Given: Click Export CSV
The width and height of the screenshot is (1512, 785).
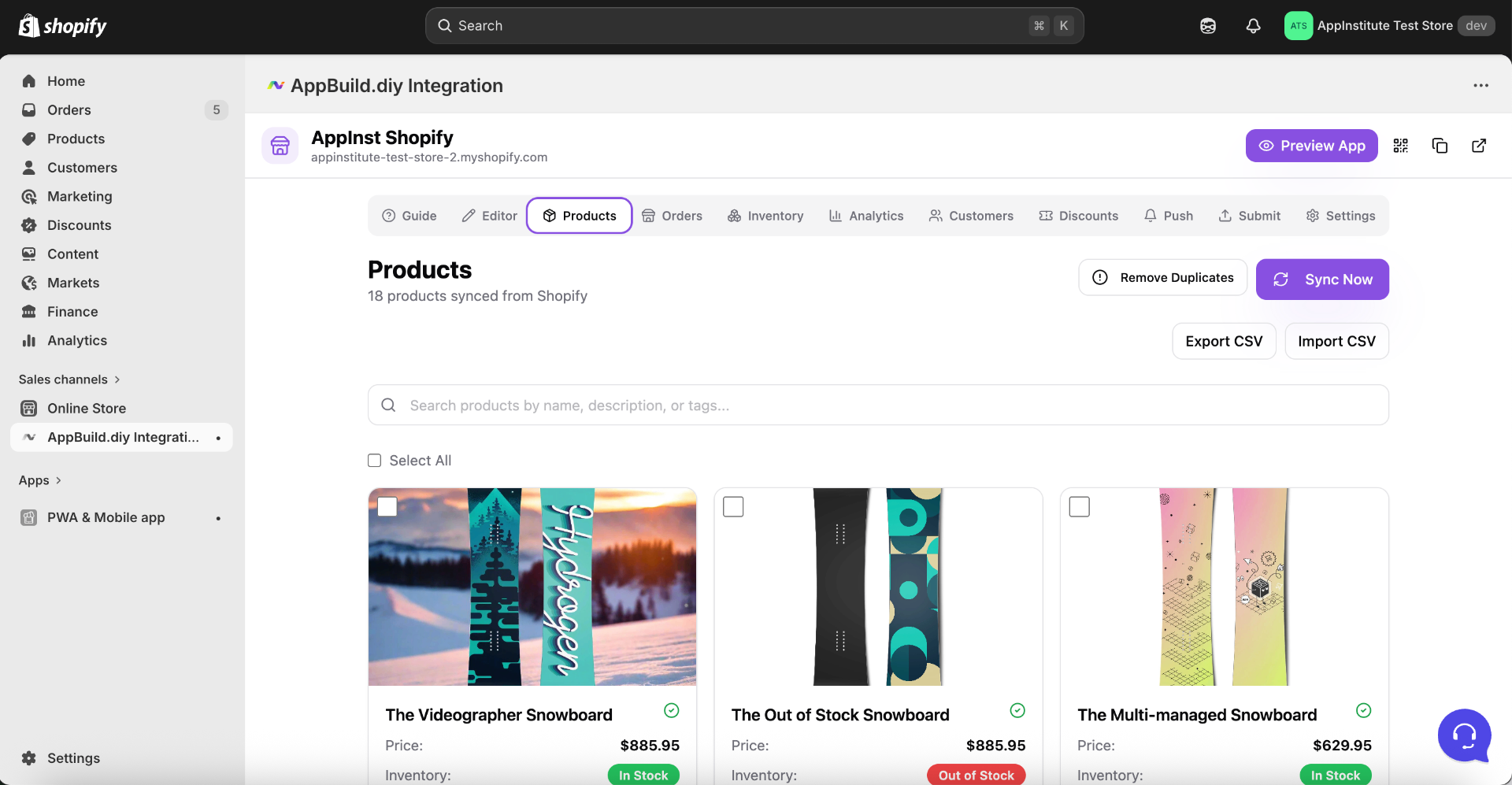Looking at the screenshot, I should coord(1224,342).
